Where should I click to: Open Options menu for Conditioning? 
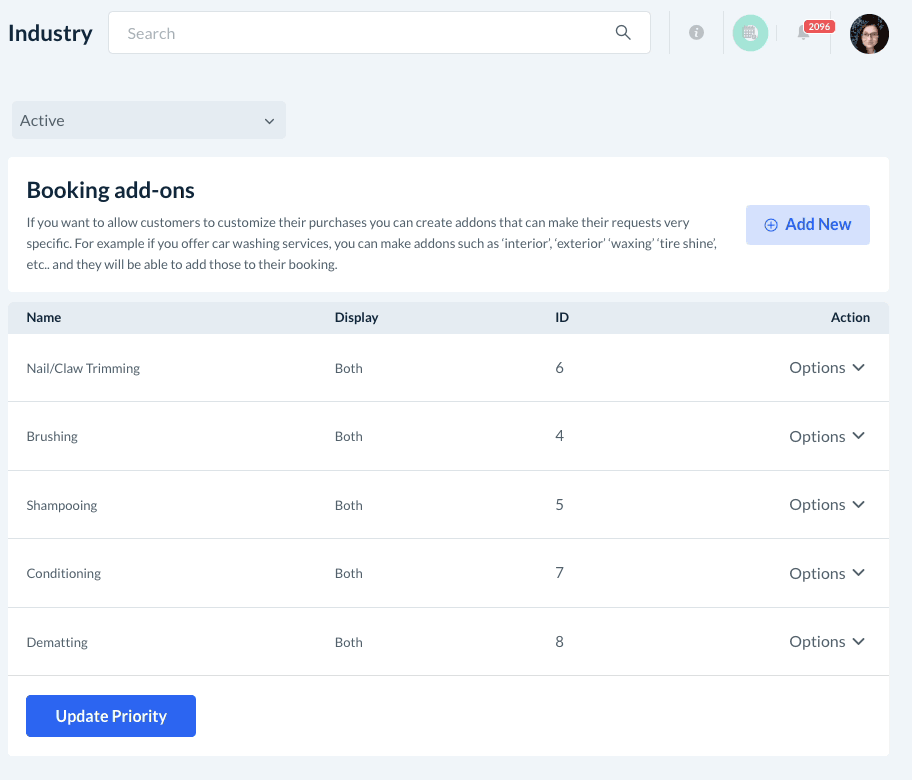826,574
